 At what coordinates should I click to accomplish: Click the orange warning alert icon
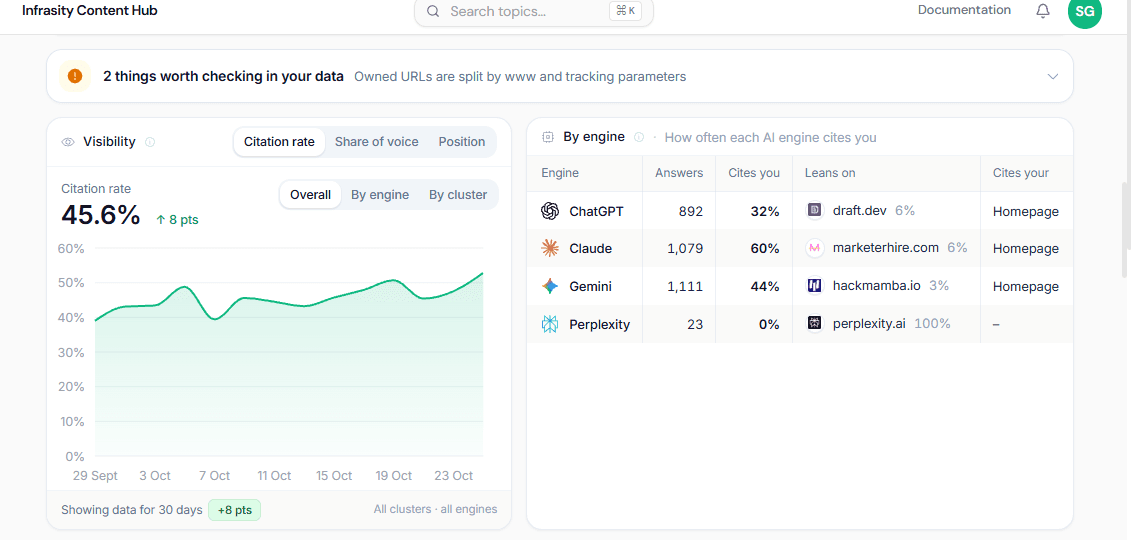pyautogui.click(x=75, y=76)
